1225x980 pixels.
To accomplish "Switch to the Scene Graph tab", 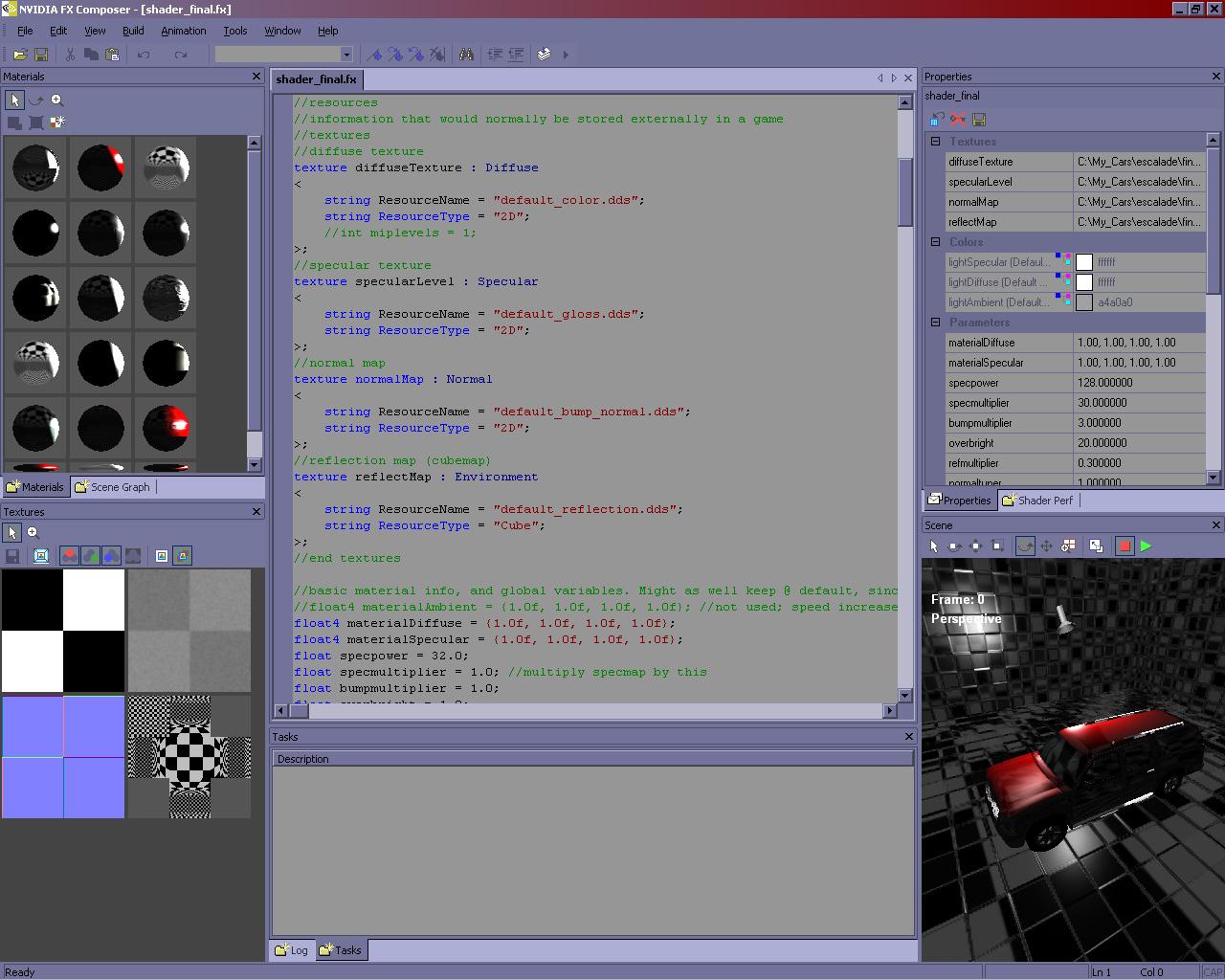I will click(113, 487).
